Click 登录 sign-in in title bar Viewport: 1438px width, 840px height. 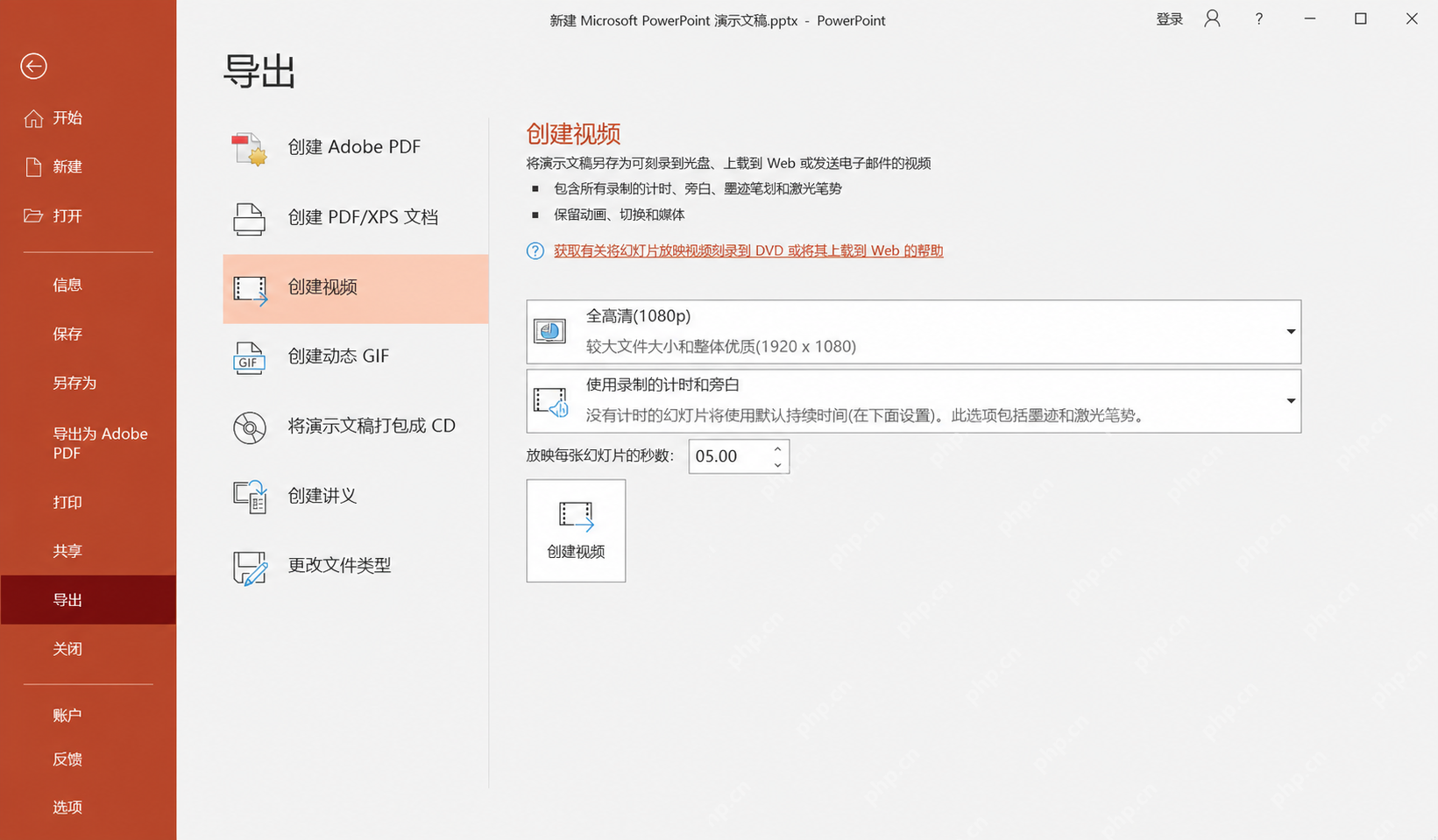(x=1170, y=19)
